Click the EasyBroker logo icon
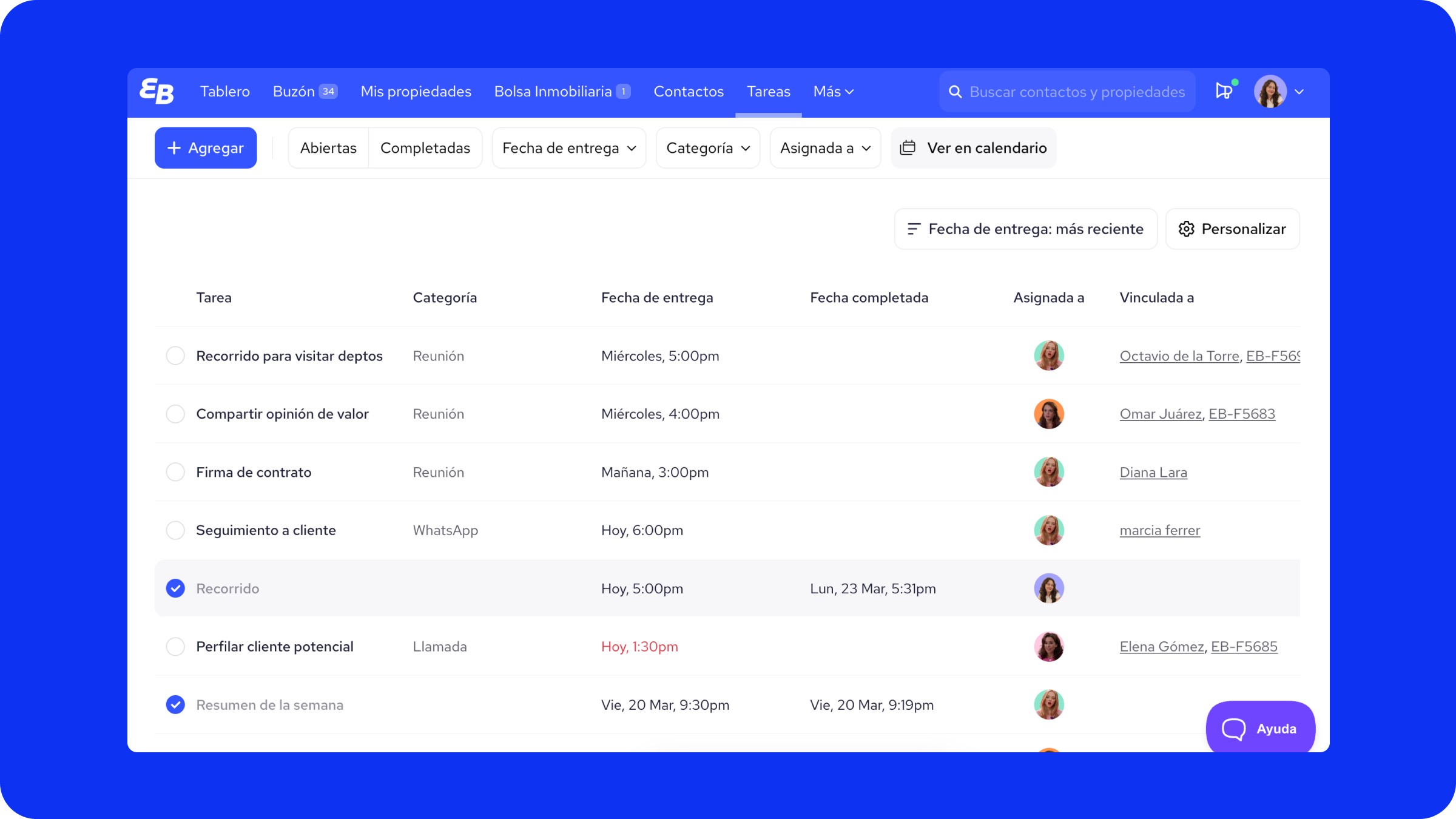 tap(157, 92)
